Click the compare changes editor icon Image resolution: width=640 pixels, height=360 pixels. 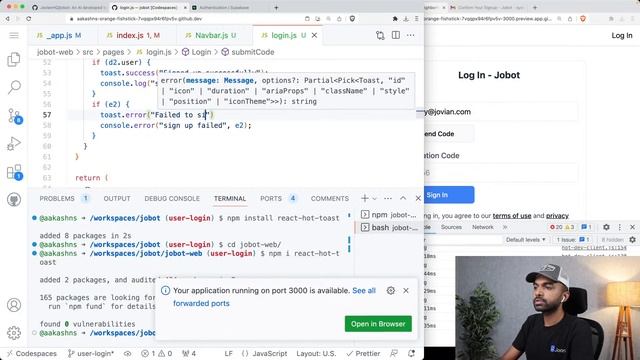[x=380, y=36]
